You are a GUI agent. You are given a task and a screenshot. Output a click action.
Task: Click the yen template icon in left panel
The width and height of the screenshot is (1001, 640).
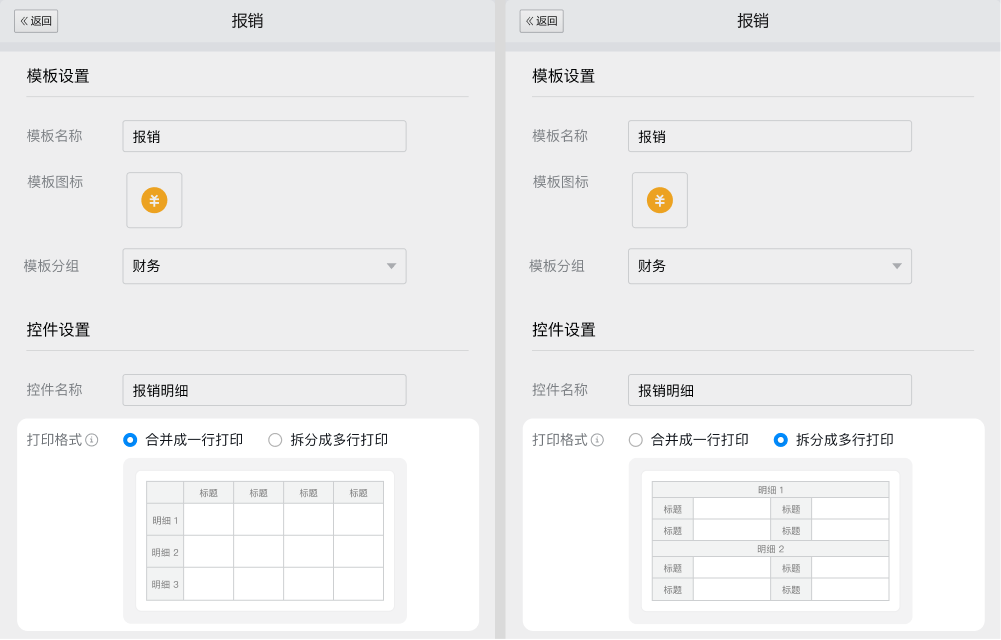[153, 200]
